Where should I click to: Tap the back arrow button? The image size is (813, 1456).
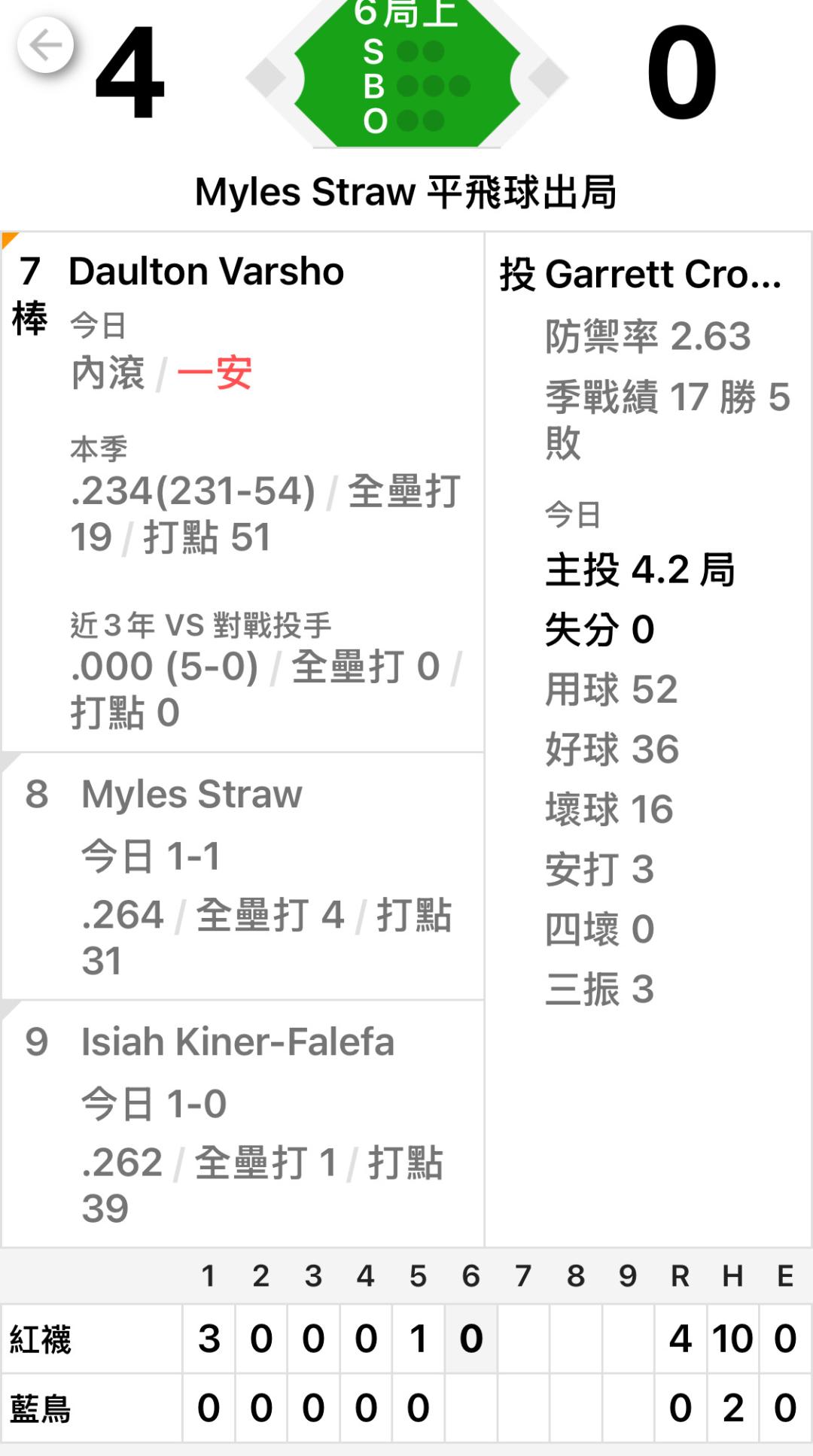45,45
